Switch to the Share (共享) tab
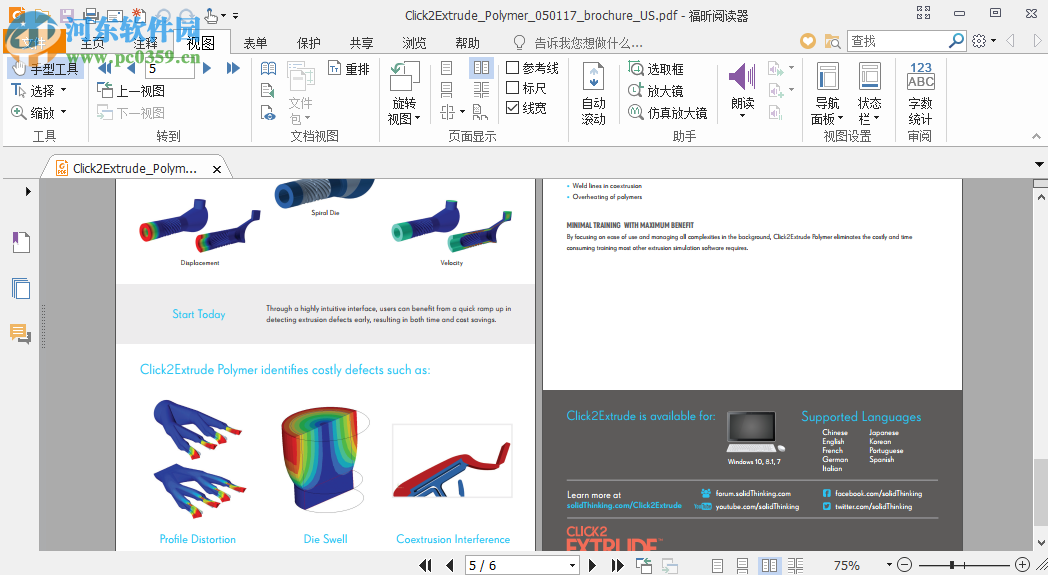The width and height of the screenshot is (1048, 575). 362,43
